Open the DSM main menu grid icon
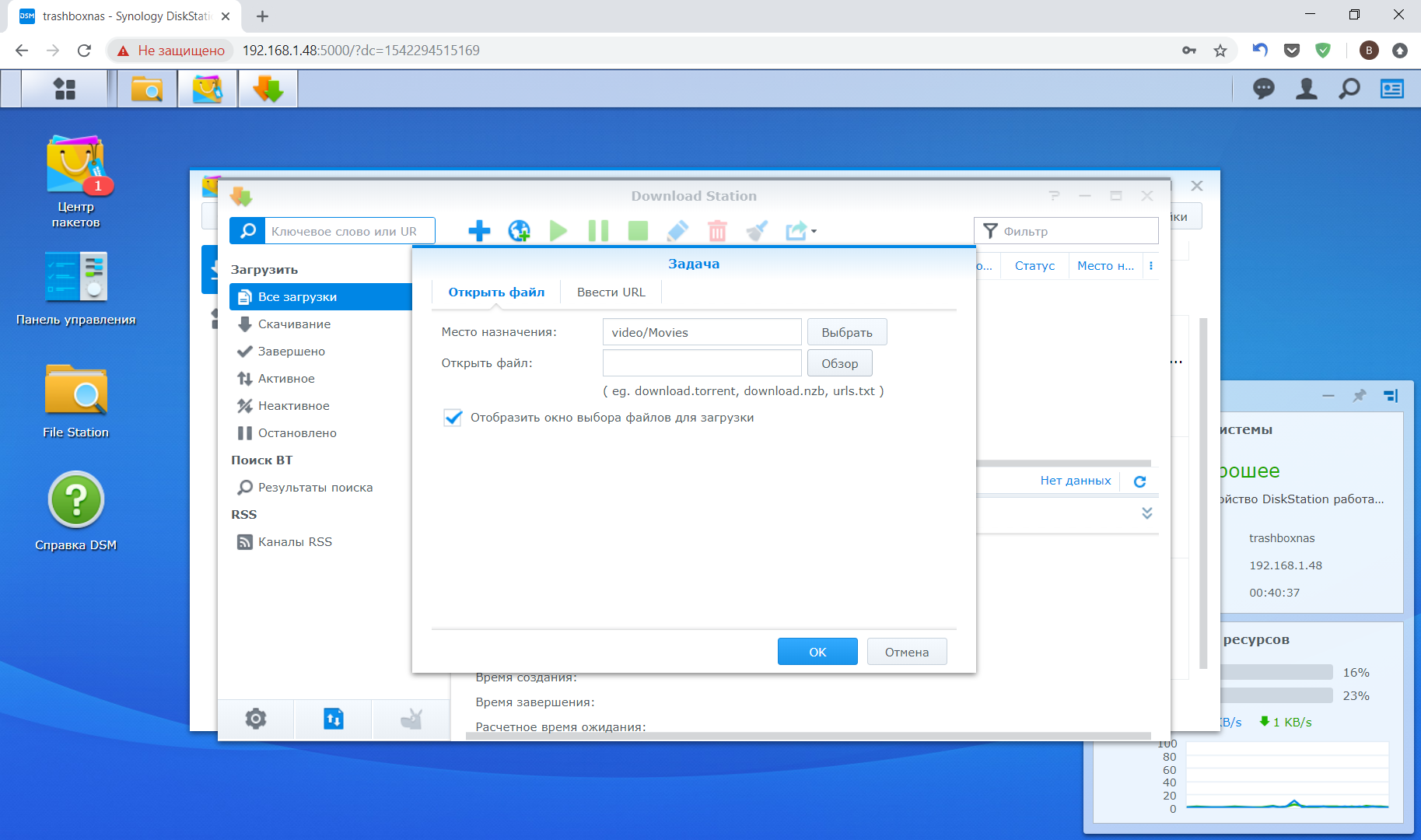Image resolution: width=1421 pixels, height=840 pixels. pyautogui.click(x=65, y=89)
